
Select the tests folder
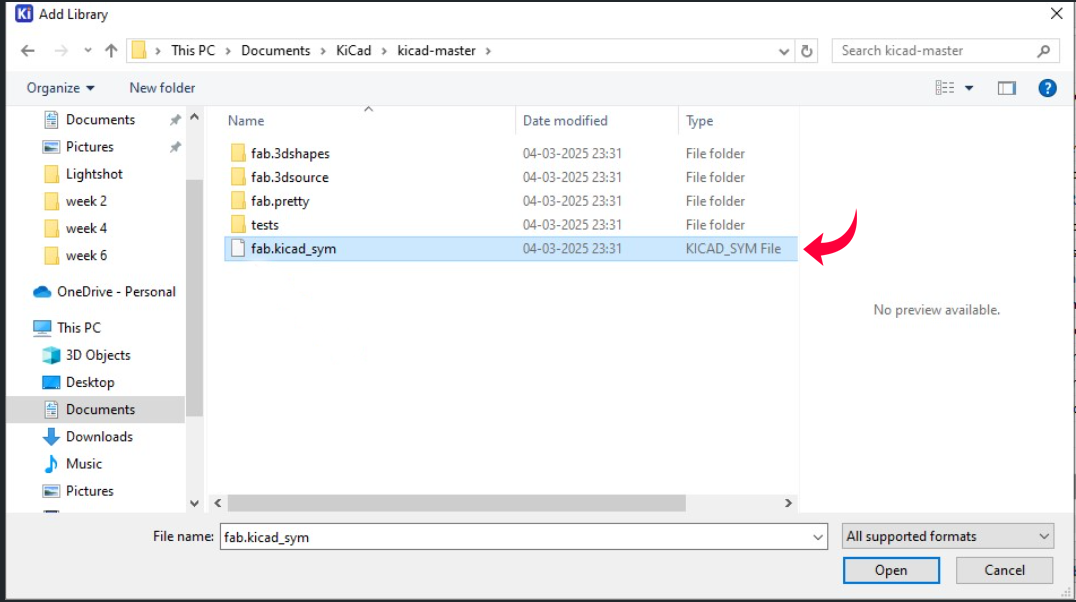tap(264, 225)
